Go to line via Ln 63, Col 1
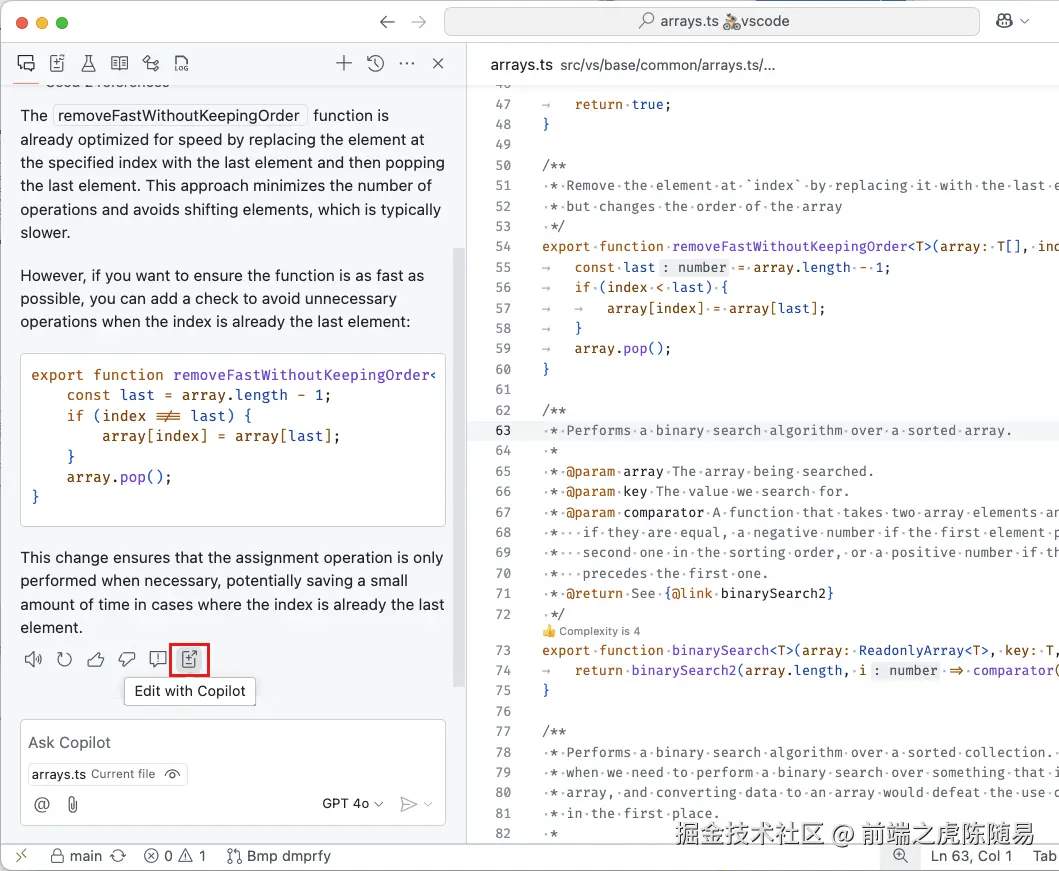1059x871 pixels. (971, 856)
